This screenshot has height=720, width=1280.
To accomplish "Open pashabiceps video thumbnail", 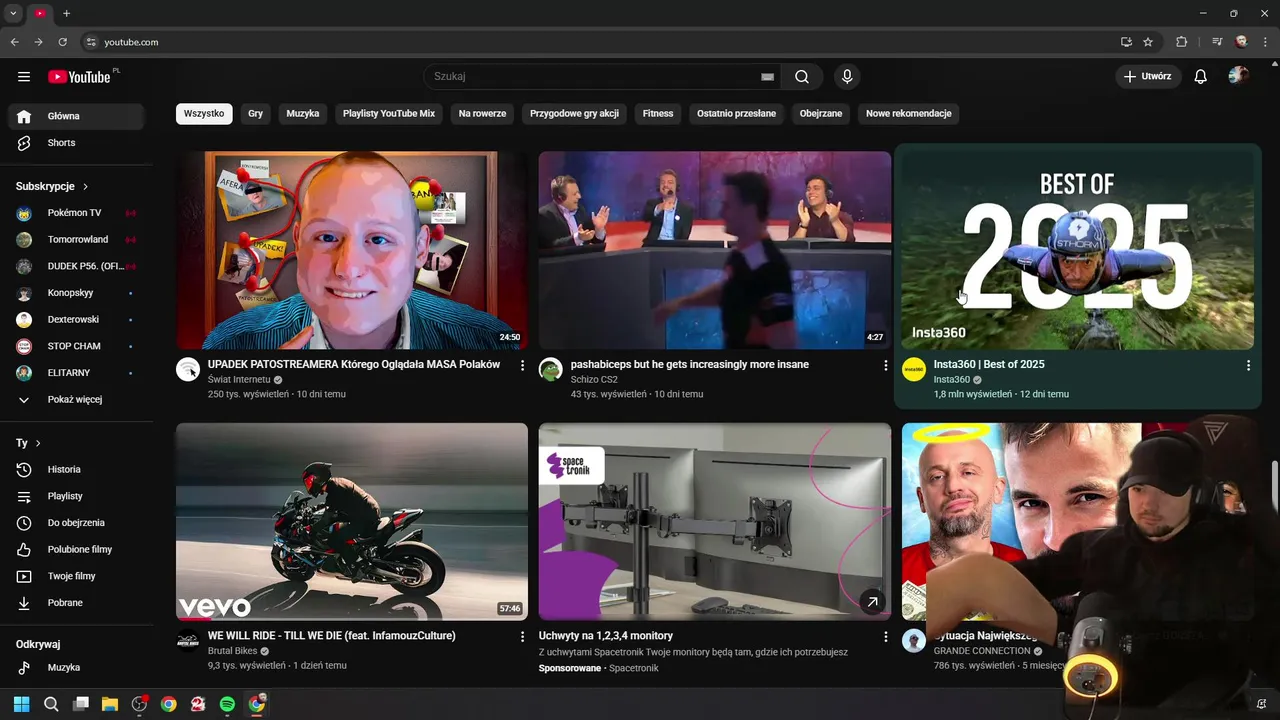I will [x=714, y=250].
